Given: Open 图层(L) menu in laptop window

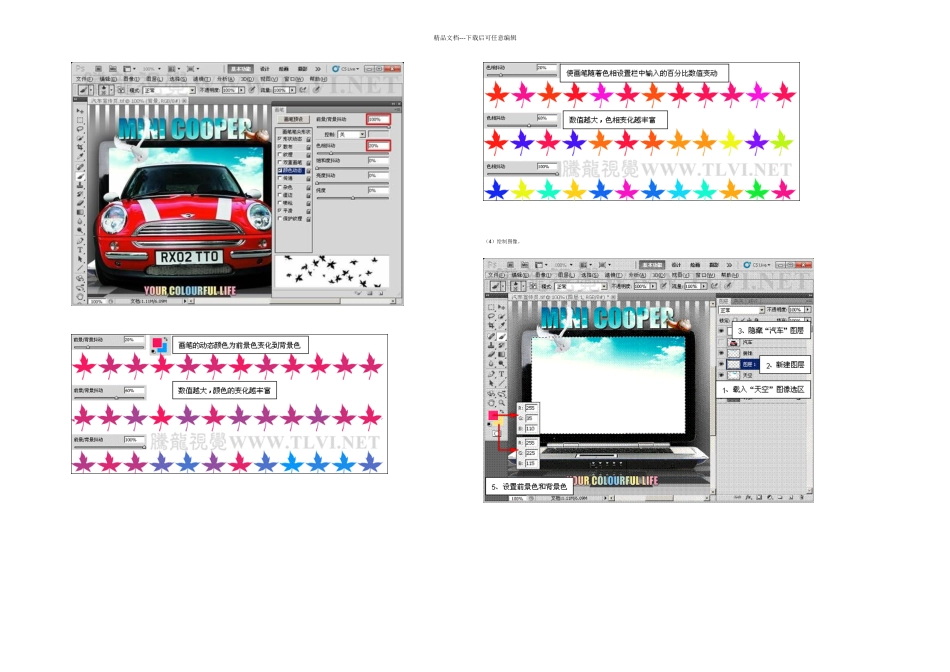Looking at the screenshot, I should [566, 274].
